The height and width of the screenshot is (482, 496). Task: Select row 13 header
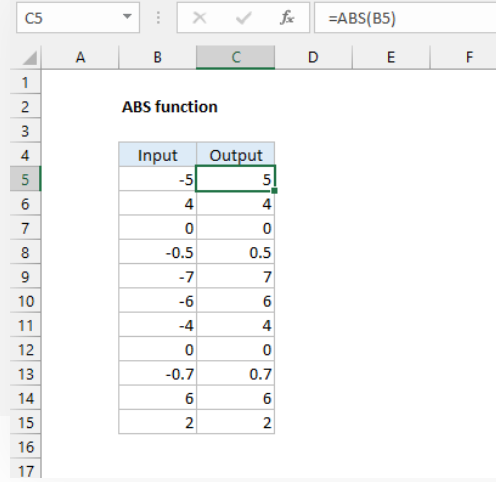(x=25, y=374)
